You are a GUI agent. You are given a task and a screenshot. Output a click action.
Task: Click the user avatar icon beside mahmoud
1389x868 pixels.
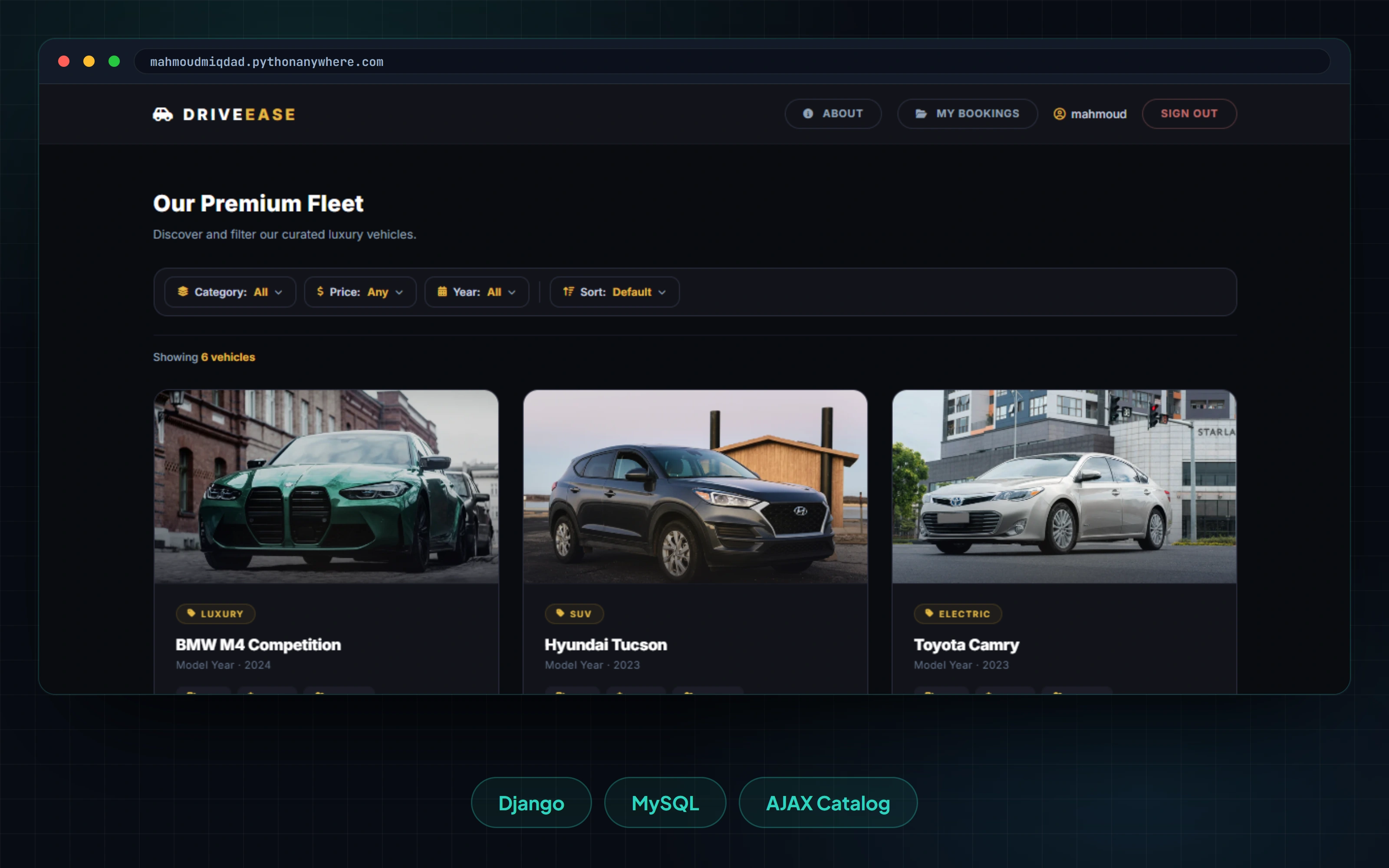click(x=1060, y=114)
